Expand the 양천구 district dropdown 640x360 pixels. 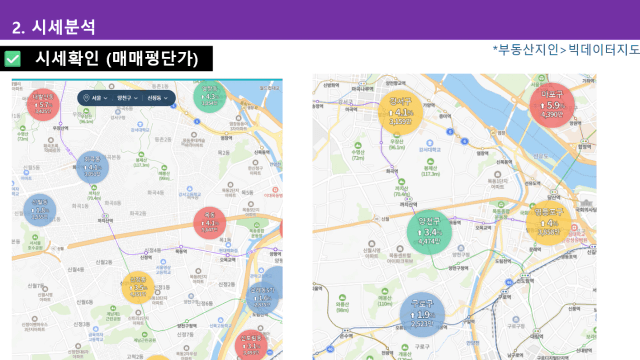coord(127,98)
